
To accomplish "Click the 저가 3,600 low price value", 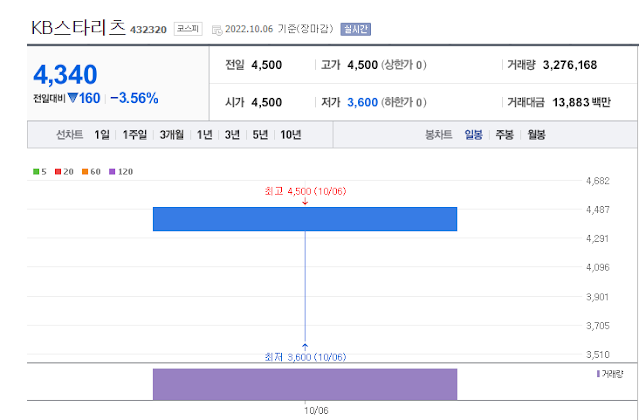I will [363, 102].
